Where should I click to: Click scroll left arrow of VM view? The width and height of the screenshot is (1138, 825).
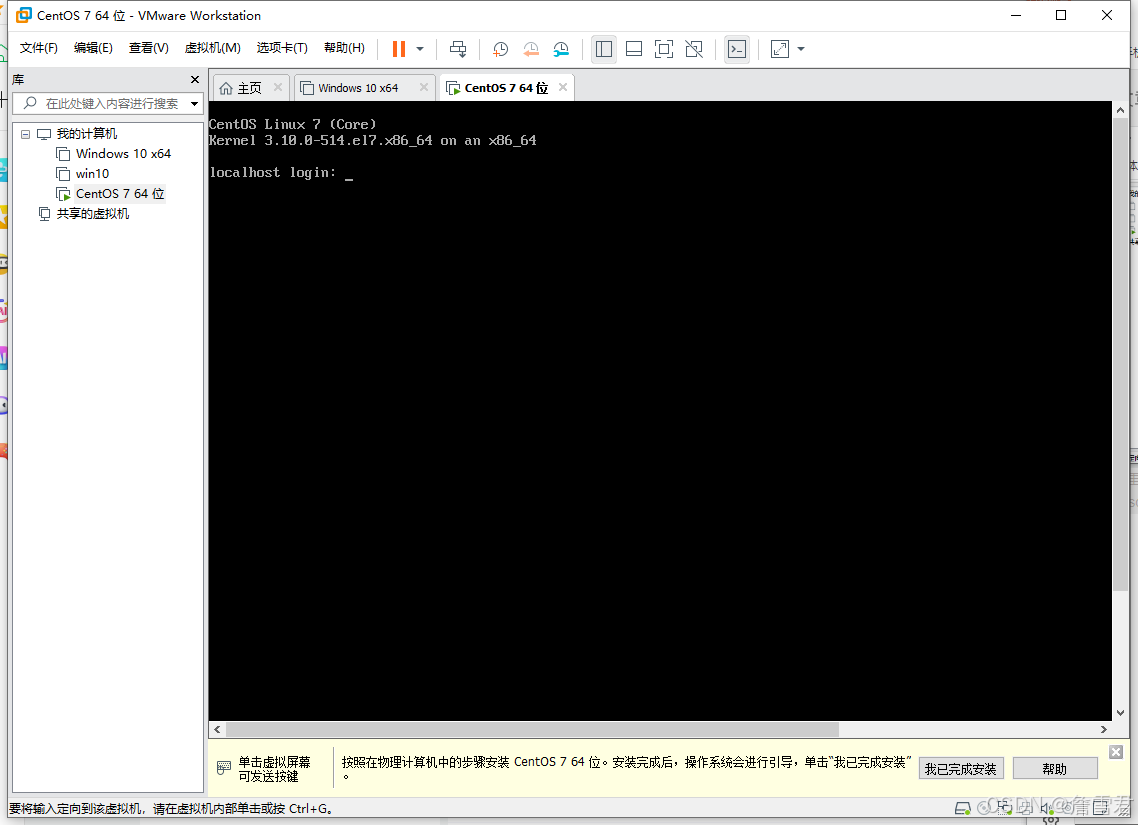(217, 729)
